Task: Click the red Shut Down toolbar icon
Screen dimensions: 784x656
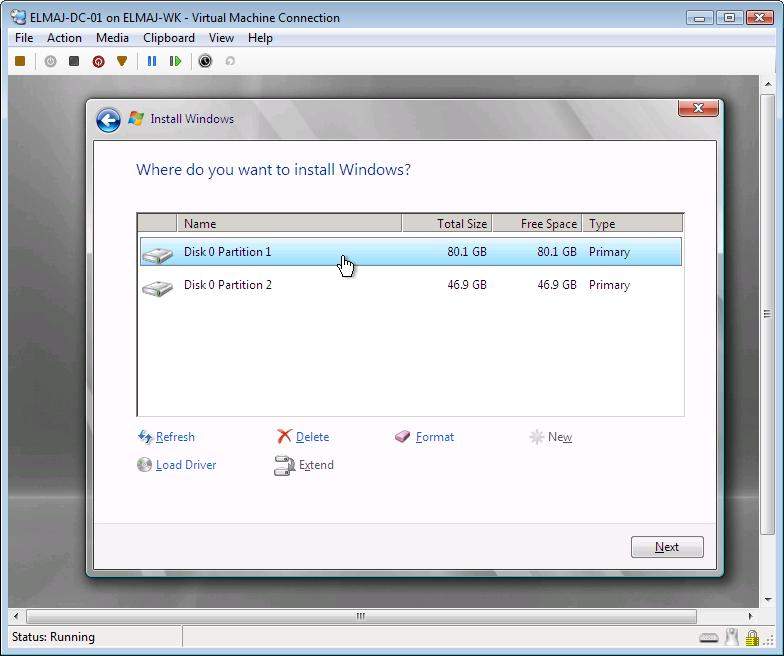Action: coord(98,61)
